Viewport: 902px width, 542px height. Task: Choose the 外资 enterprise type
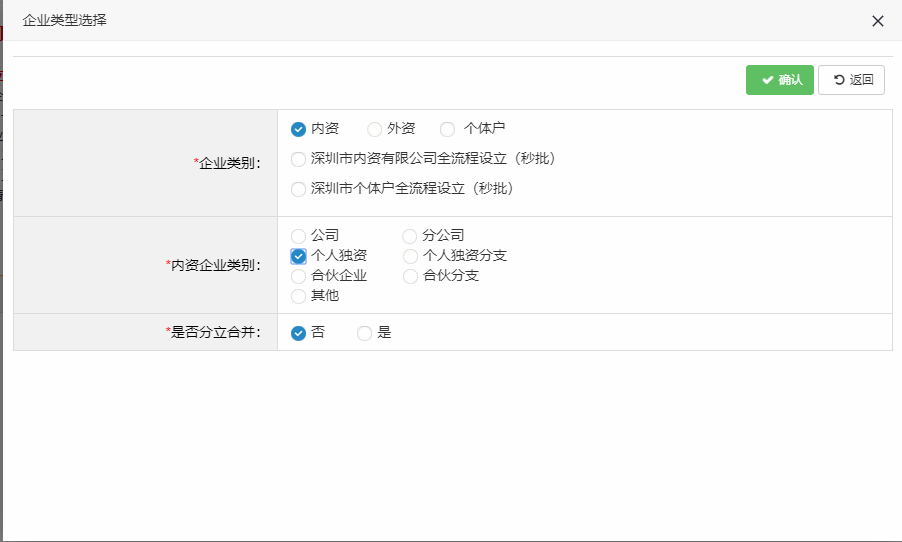click(x=375, y=129)
